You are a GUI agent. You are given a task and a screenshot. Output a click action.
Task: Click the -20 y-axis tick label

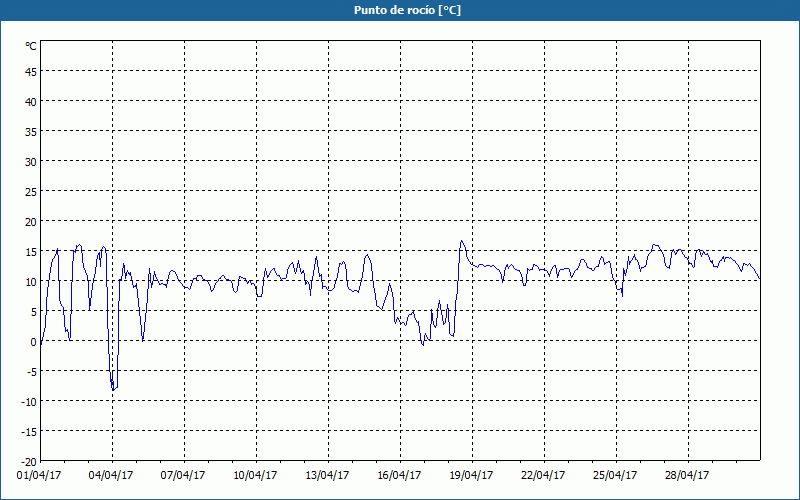[29, 462]
